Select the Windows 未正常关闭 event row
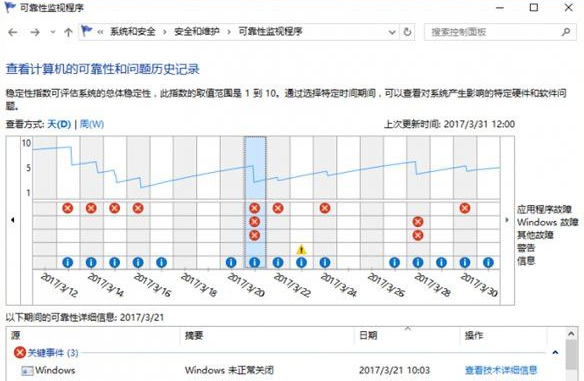Image resolution: width=584 pixels, height=381 pixels. coord(285,370)
